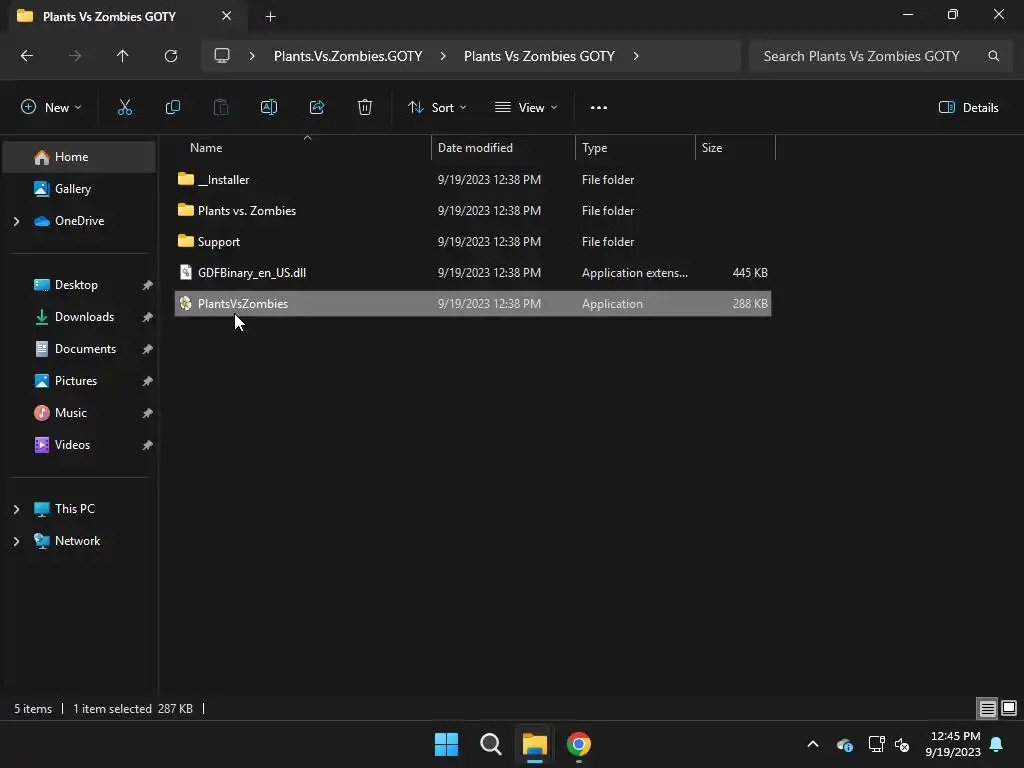Image resolution: width=1024 pixels, height=768 pixels.
Task: Select PlantsVsZombies application file
Action: (x=473, y=304)
